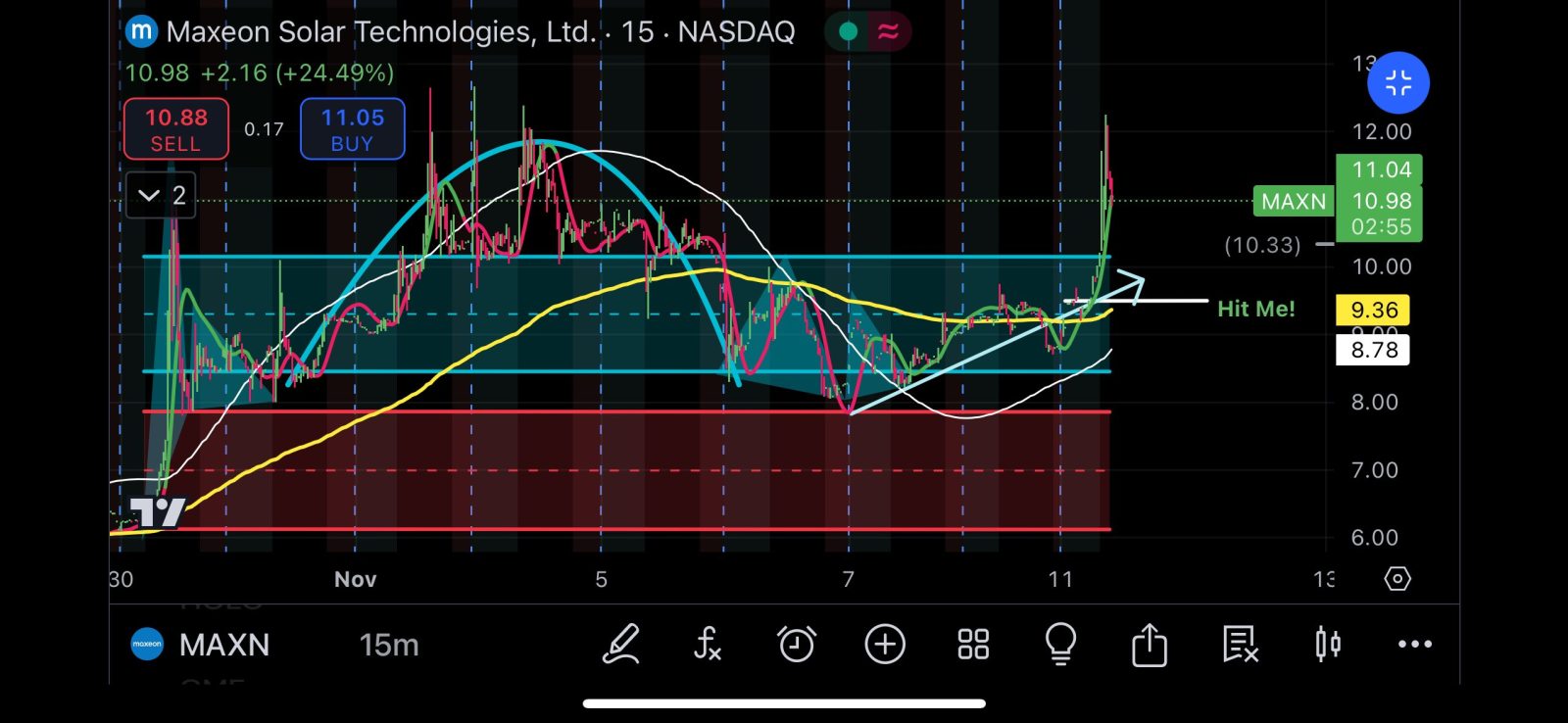The width and height of the screenshot is (1568, 723).
Task: Tap the share icon
Action: coord(1150,644)
